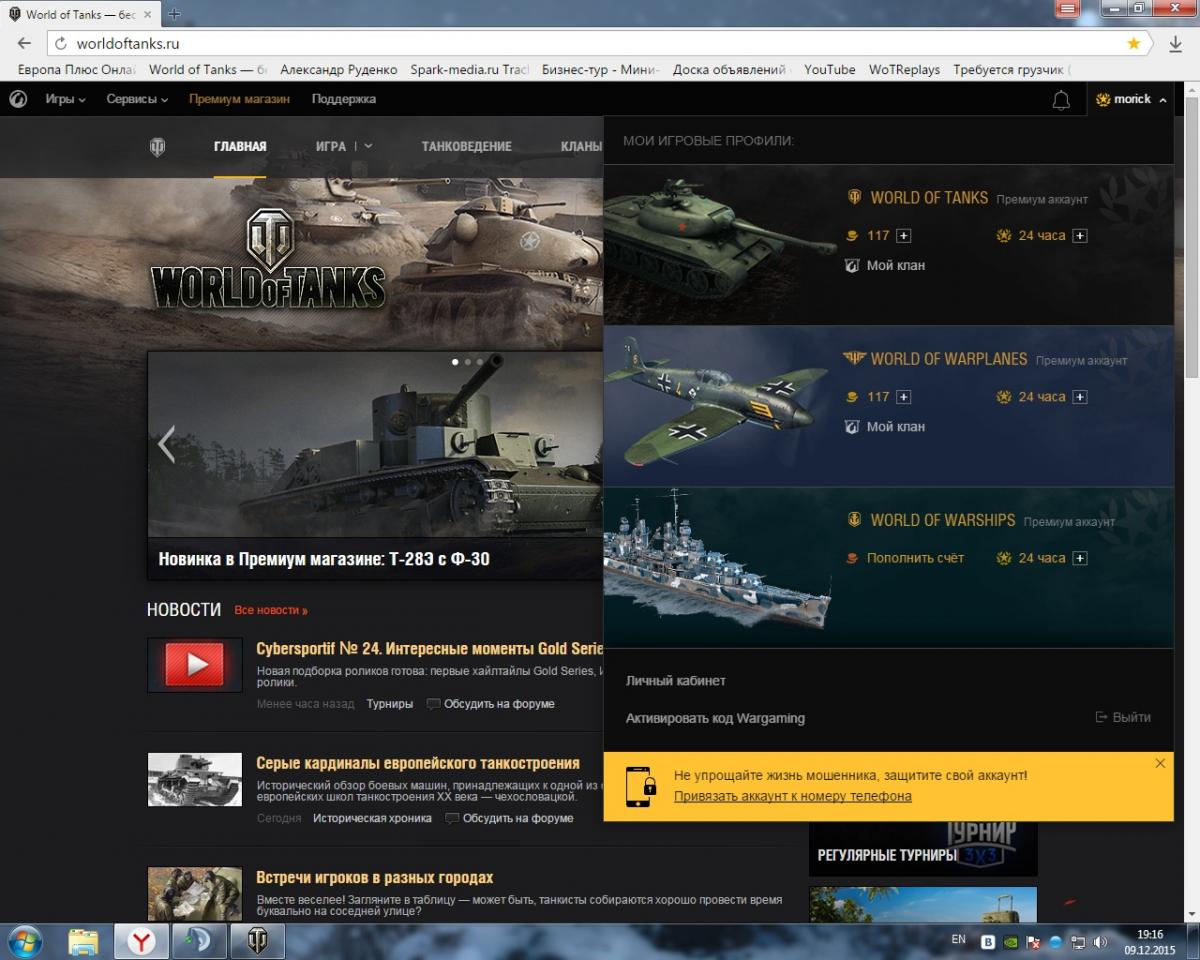Open Мой клан under World of Tanks
Screen dimensions: 1200x960
tap(896, 266)
